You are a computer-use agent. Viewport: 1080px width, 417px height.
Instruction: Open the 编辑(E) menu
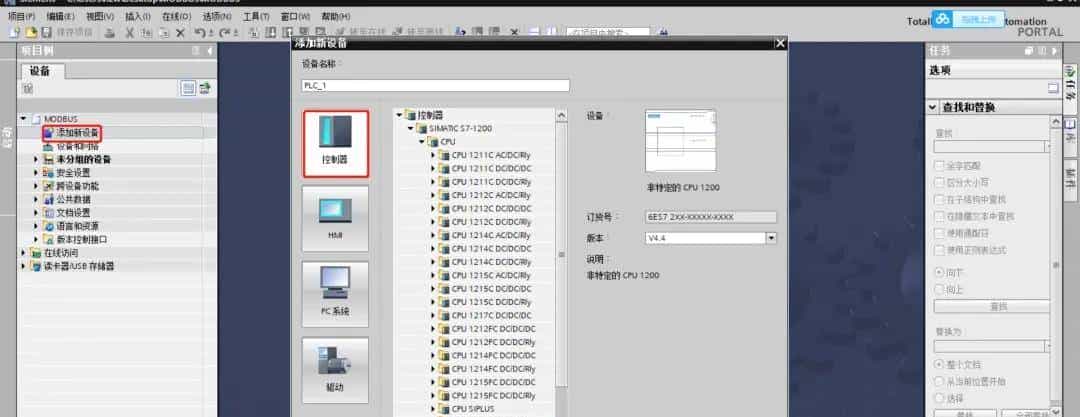click(x=61, y=16)
